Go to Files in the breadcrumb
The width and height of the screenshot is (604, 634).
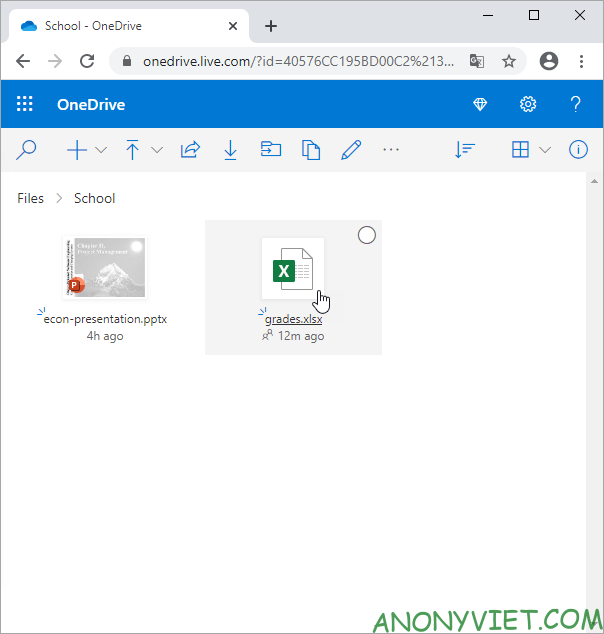coord(31,198)
